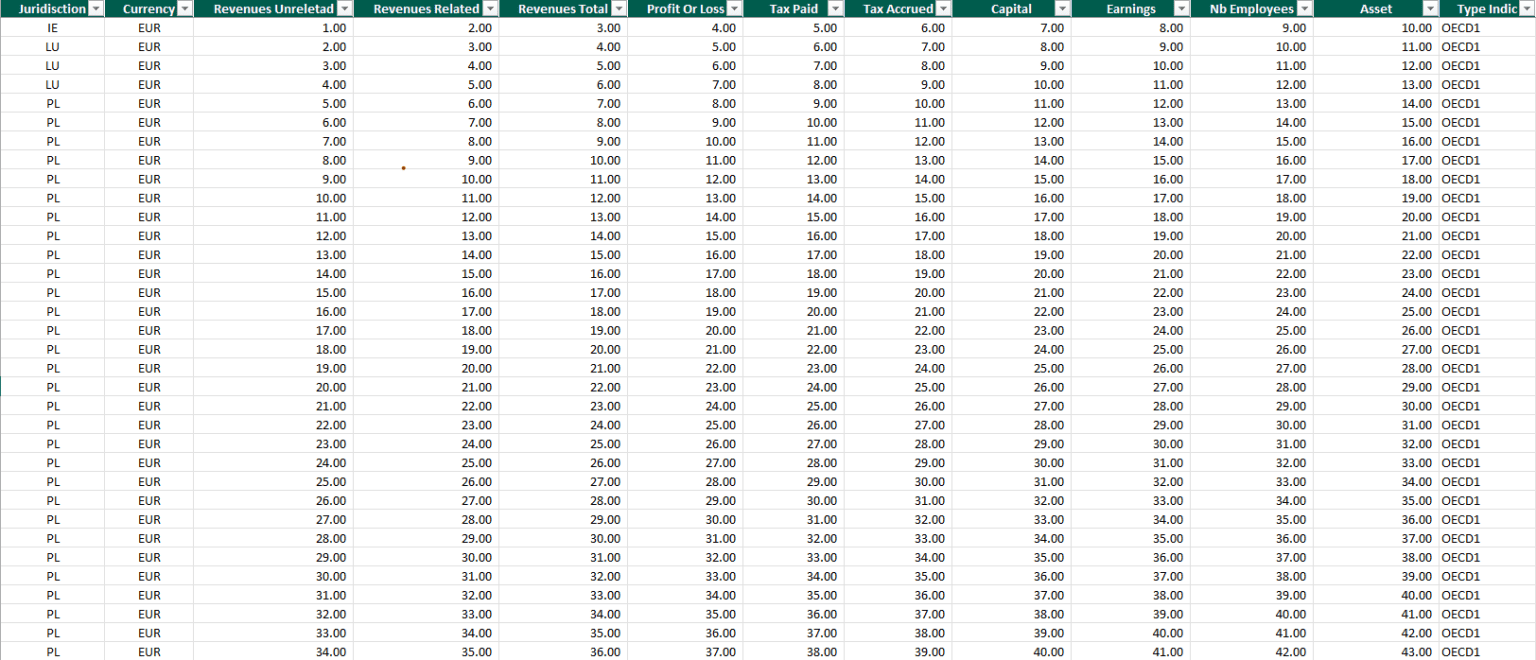Open the Juridisction column filter dropdown
The width and height of the screenshot is (1536, 660).
click(96, 9)
